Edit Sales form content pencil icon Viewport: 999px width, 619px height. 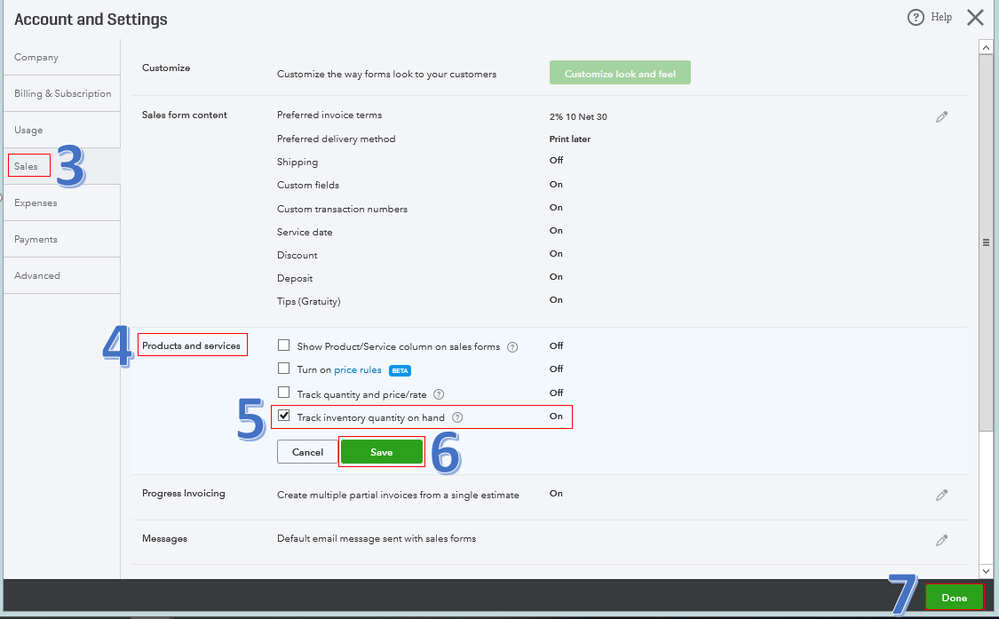click(942, 117)
